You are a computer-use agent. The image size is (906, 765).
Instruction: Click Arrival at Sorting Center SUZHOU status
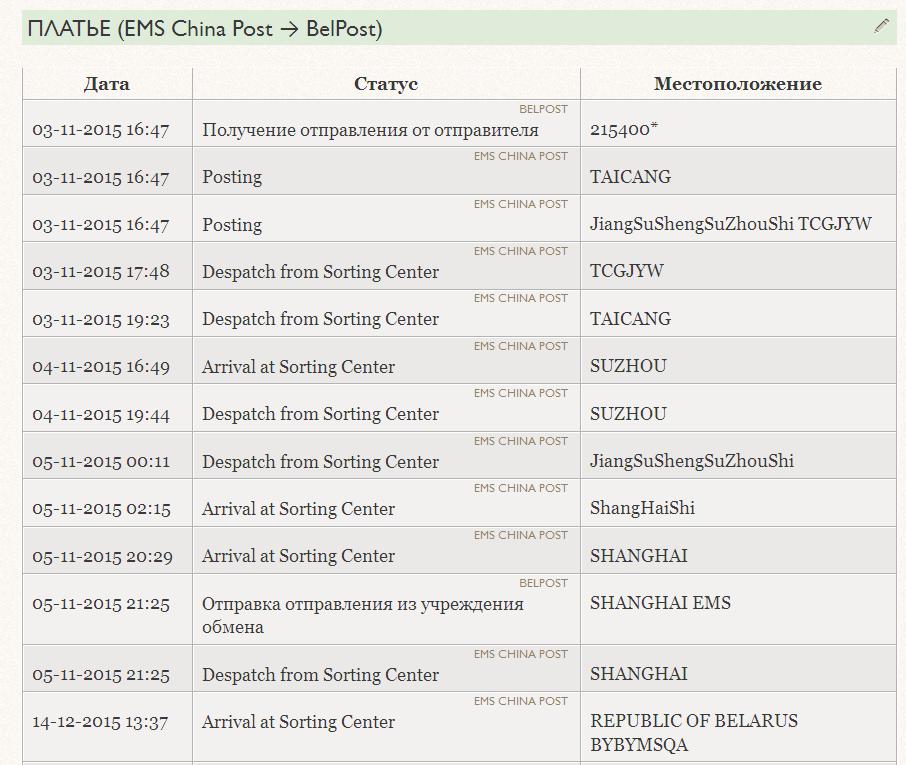point(298,367)
